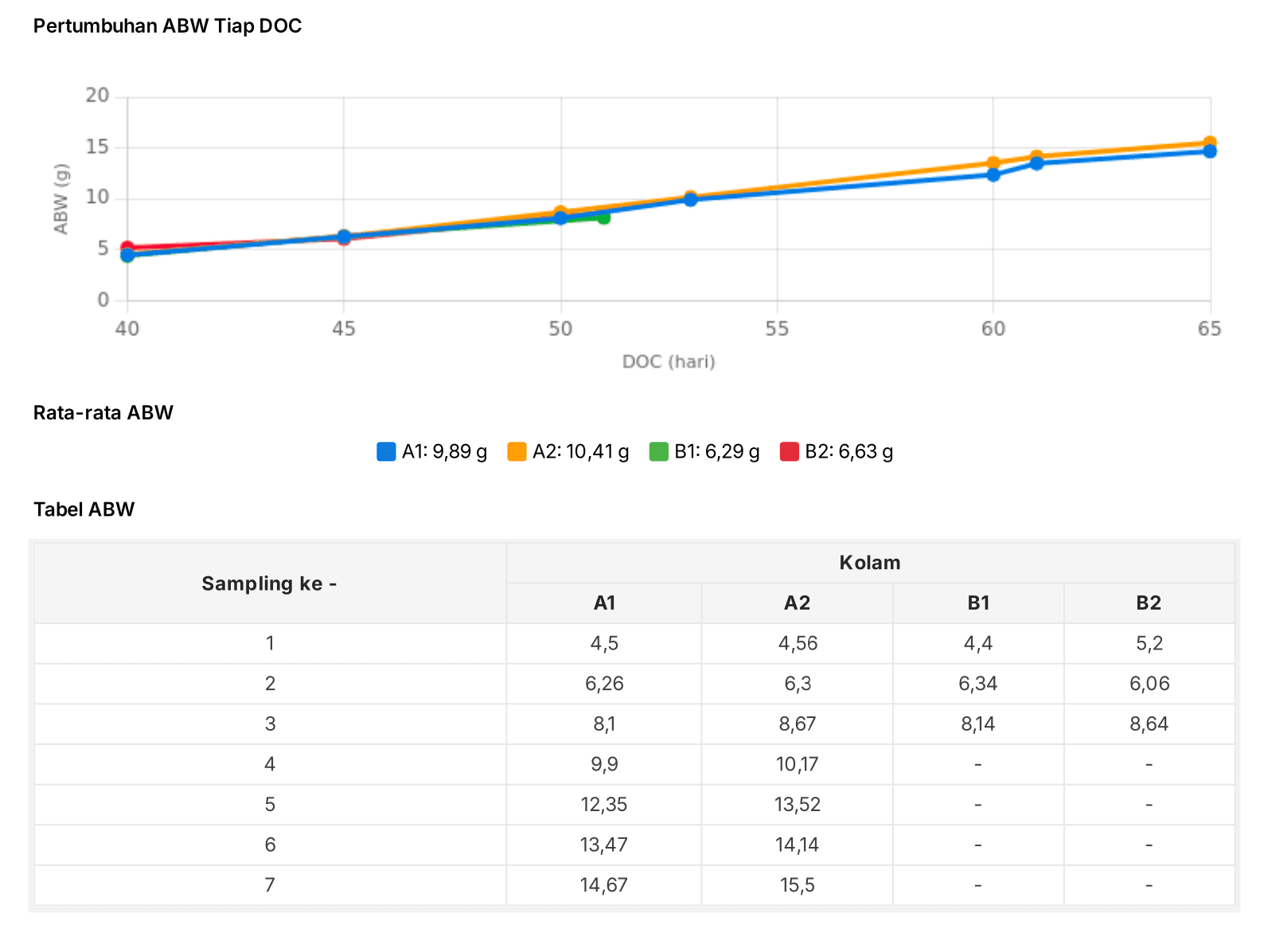The height and width of the screenshot is (952, 1264).
Task: Click the 'Pertumbuhan ABW Tiap DOC' chart title
Action: pos(167,26)
